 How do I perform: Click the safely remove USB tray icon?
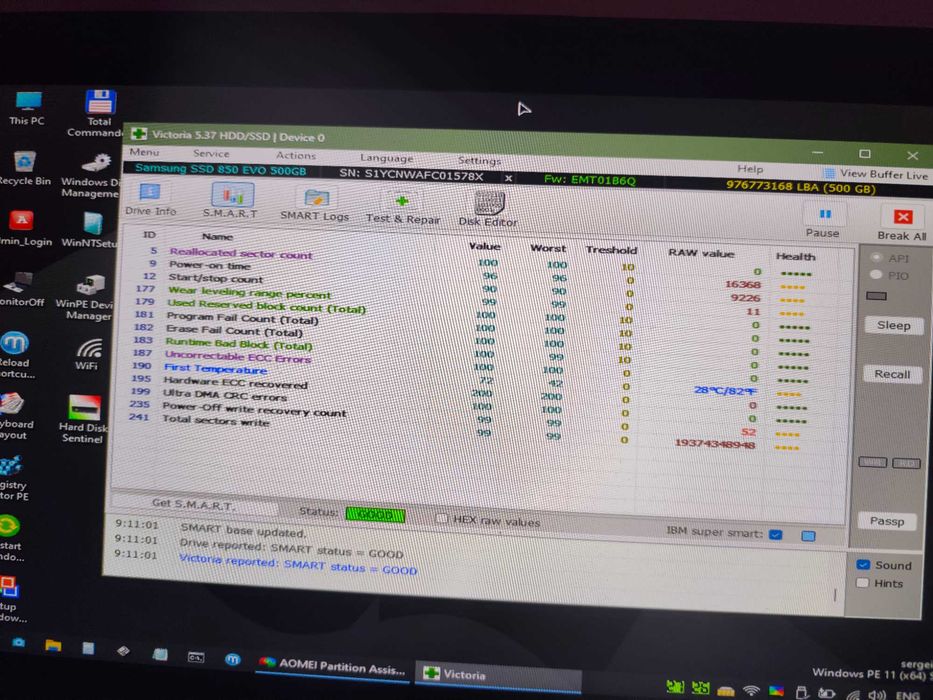(x=801, y=692)
